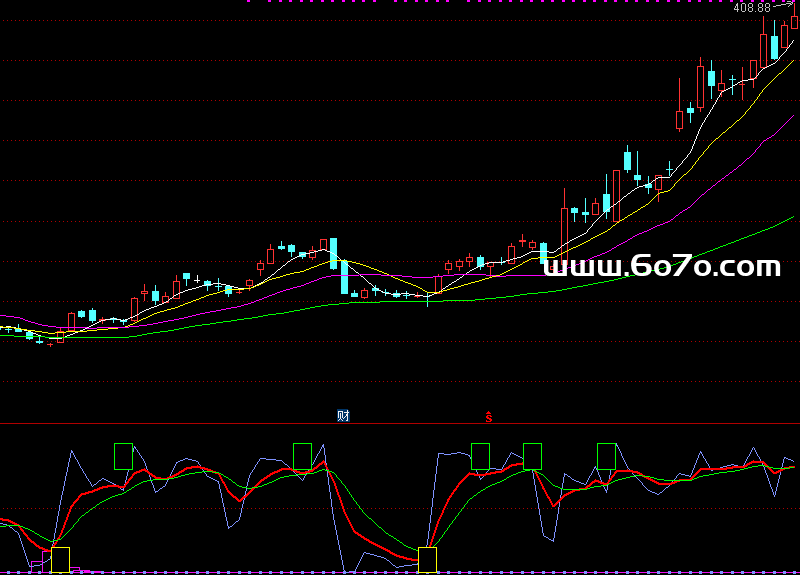Select the second upper signal box in indicator
The width and height of the screenshot is (800, 575).
click(x=302, y=456)
